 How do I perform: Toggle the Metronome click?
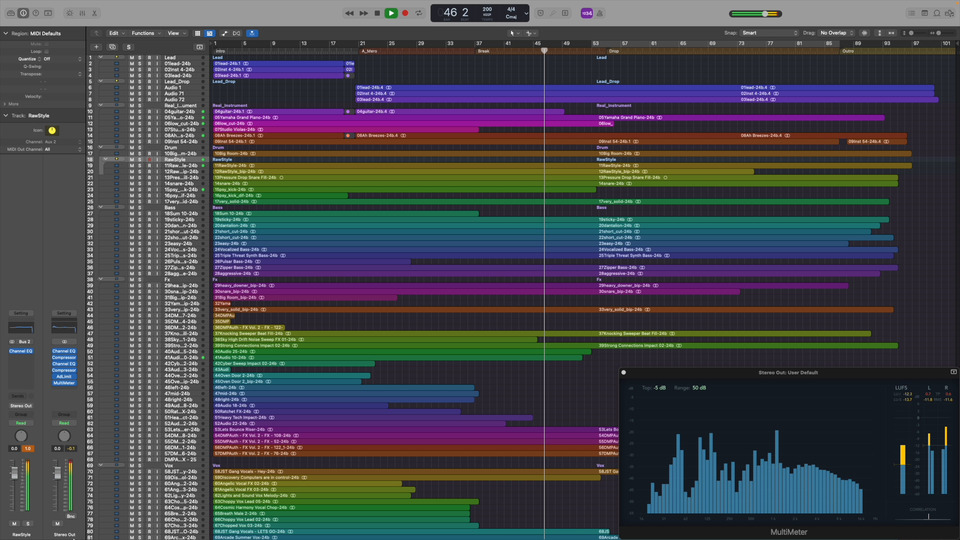click(x=599, y=13)
